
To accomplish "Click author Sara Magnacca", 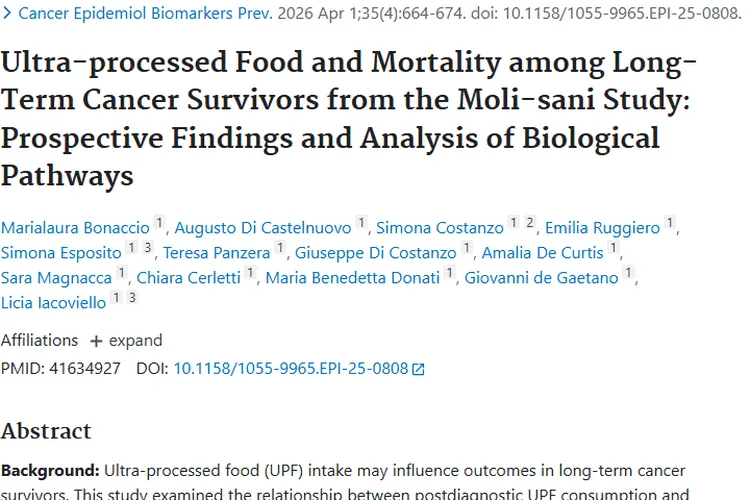I will click(57, 278).
